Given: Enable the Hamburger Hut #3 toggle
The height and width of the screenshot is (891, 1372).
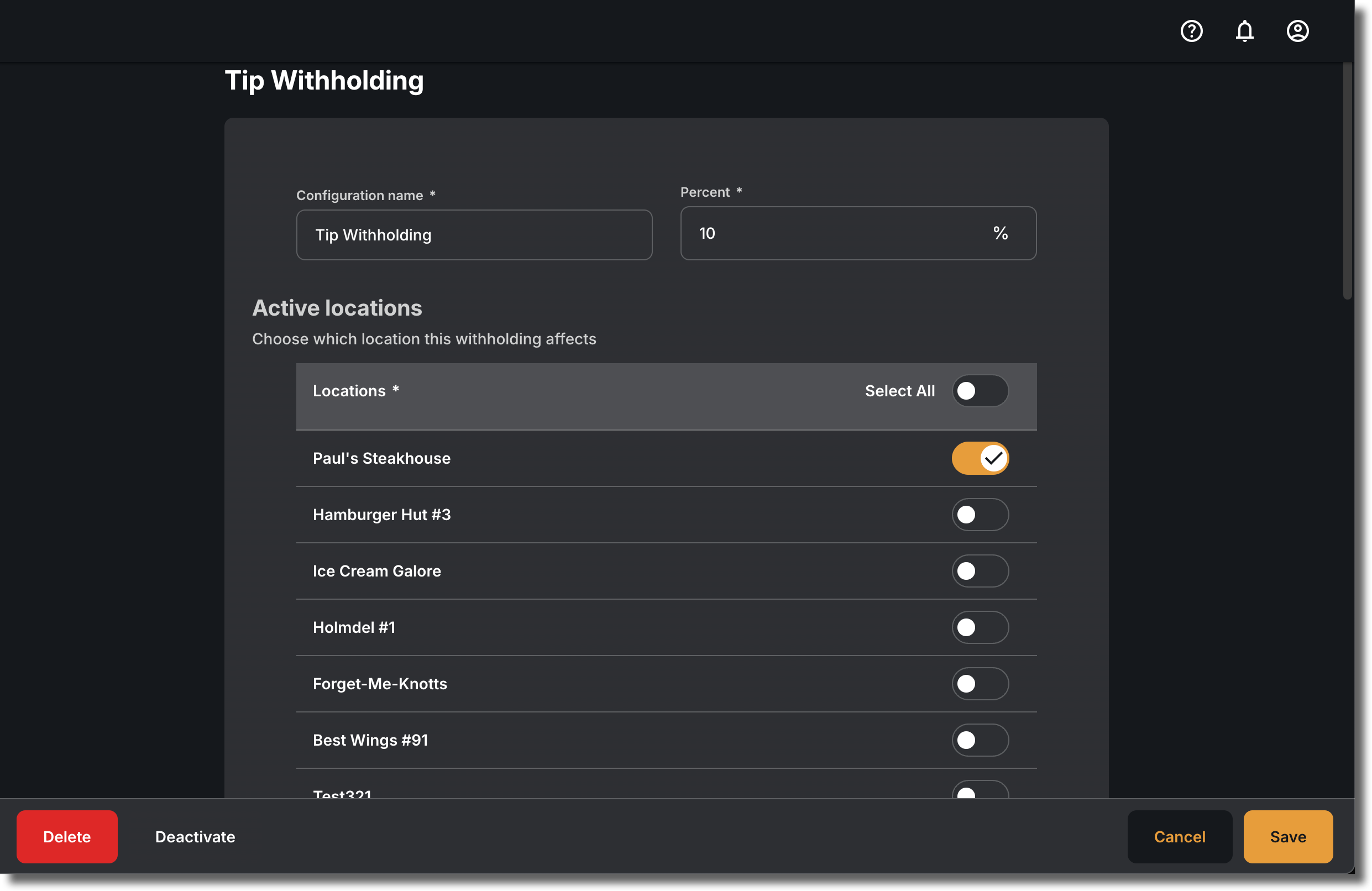Looking at the screenshot, I should click(x=980, y=515).
